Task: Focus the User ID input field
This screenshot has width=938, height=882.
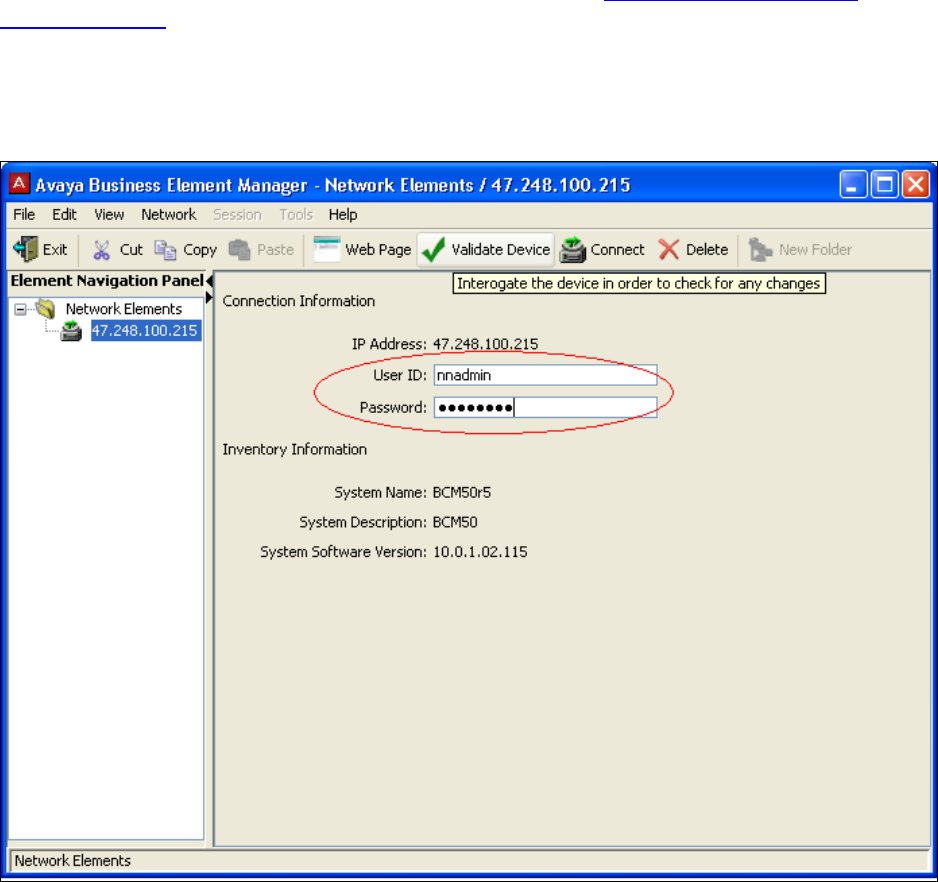Action: coord(546,375)
